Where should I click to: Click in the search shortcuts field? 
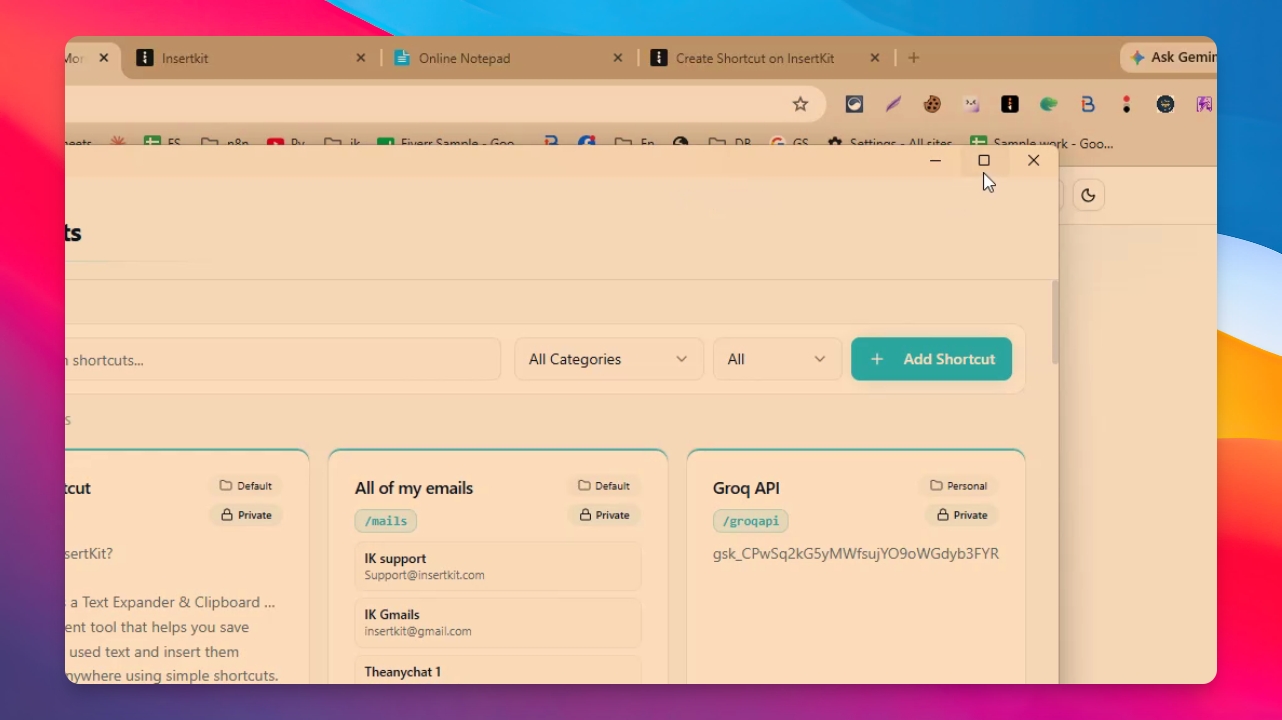(x=283, y=360)
